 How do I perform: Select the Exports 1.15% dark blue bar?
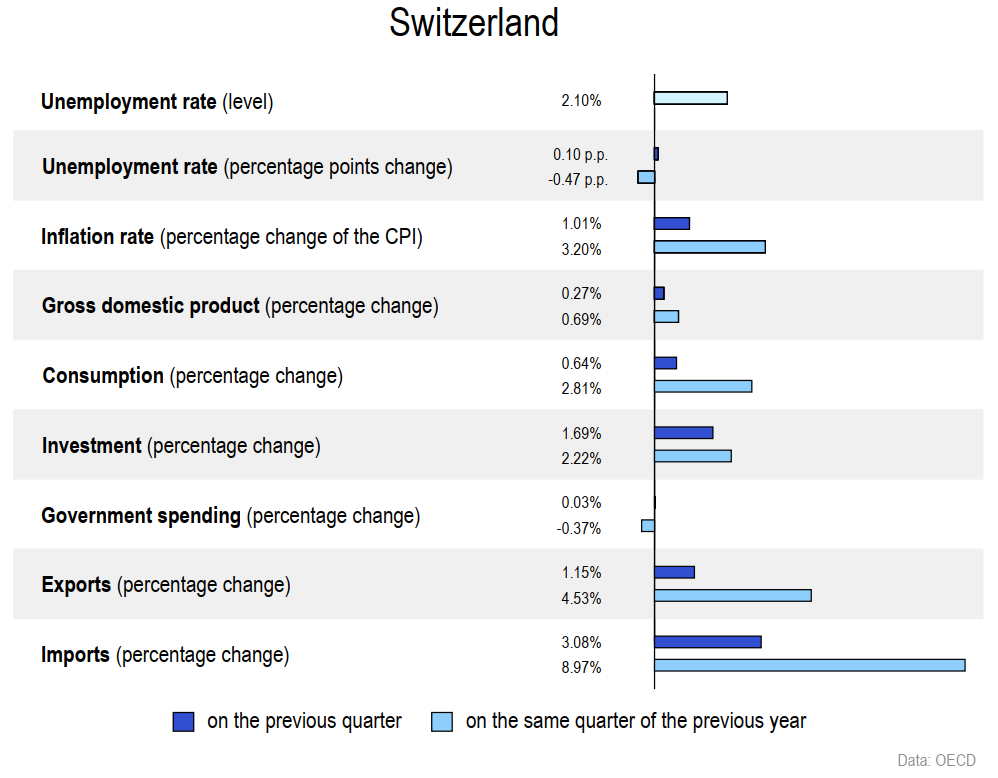click(x=674, y=572)
